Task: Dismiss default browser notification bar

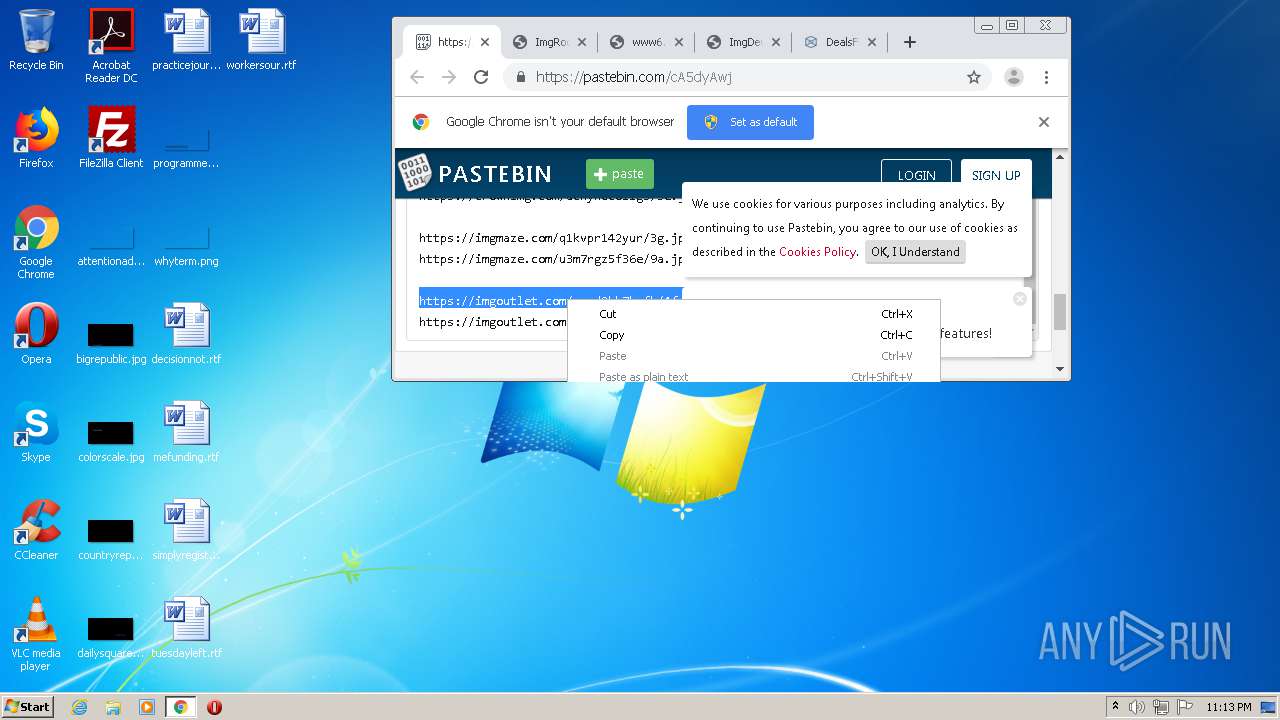Action: pos(1043,122)
